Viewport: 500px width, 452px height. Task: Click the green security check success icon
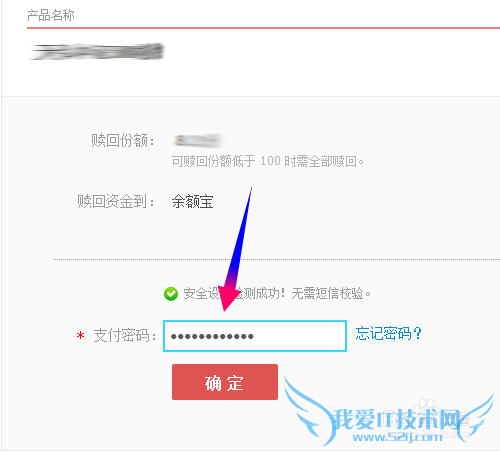coord(171,294)
